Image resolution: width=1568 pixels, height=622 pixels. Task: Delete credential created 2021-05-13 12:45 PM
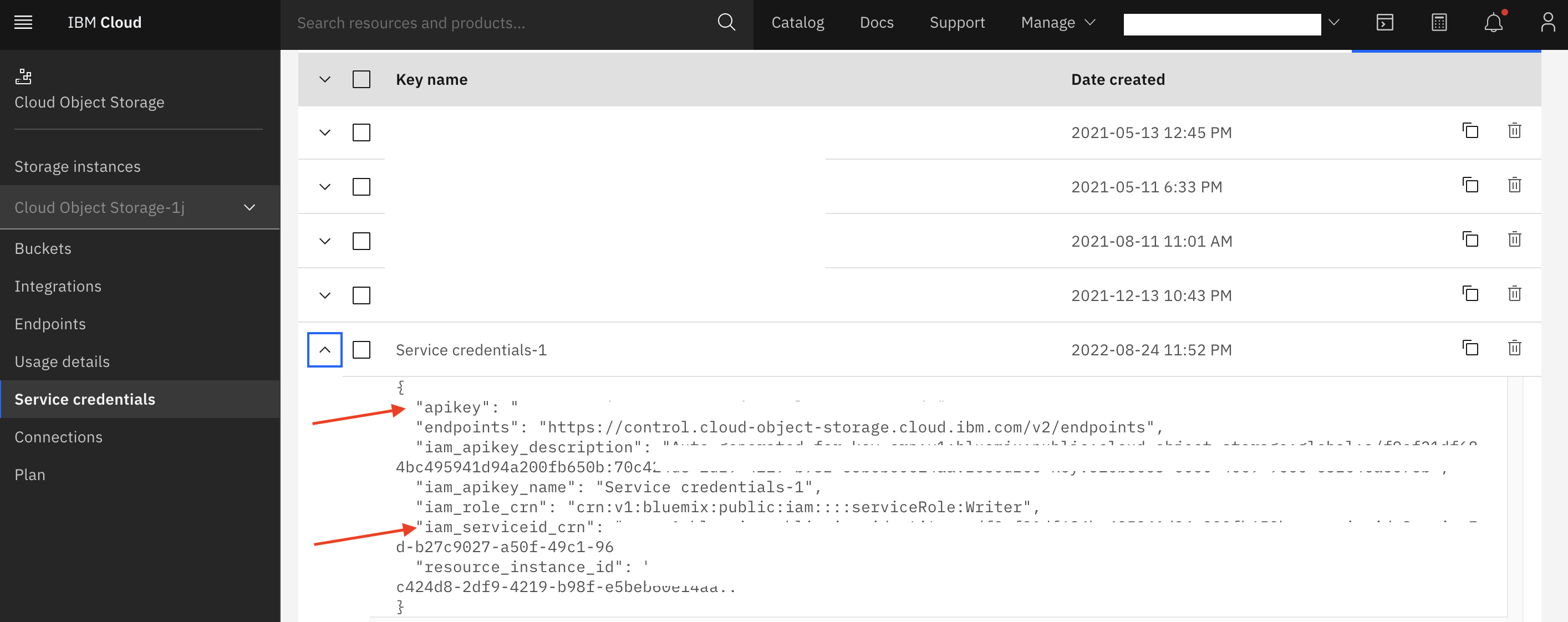1514,131
